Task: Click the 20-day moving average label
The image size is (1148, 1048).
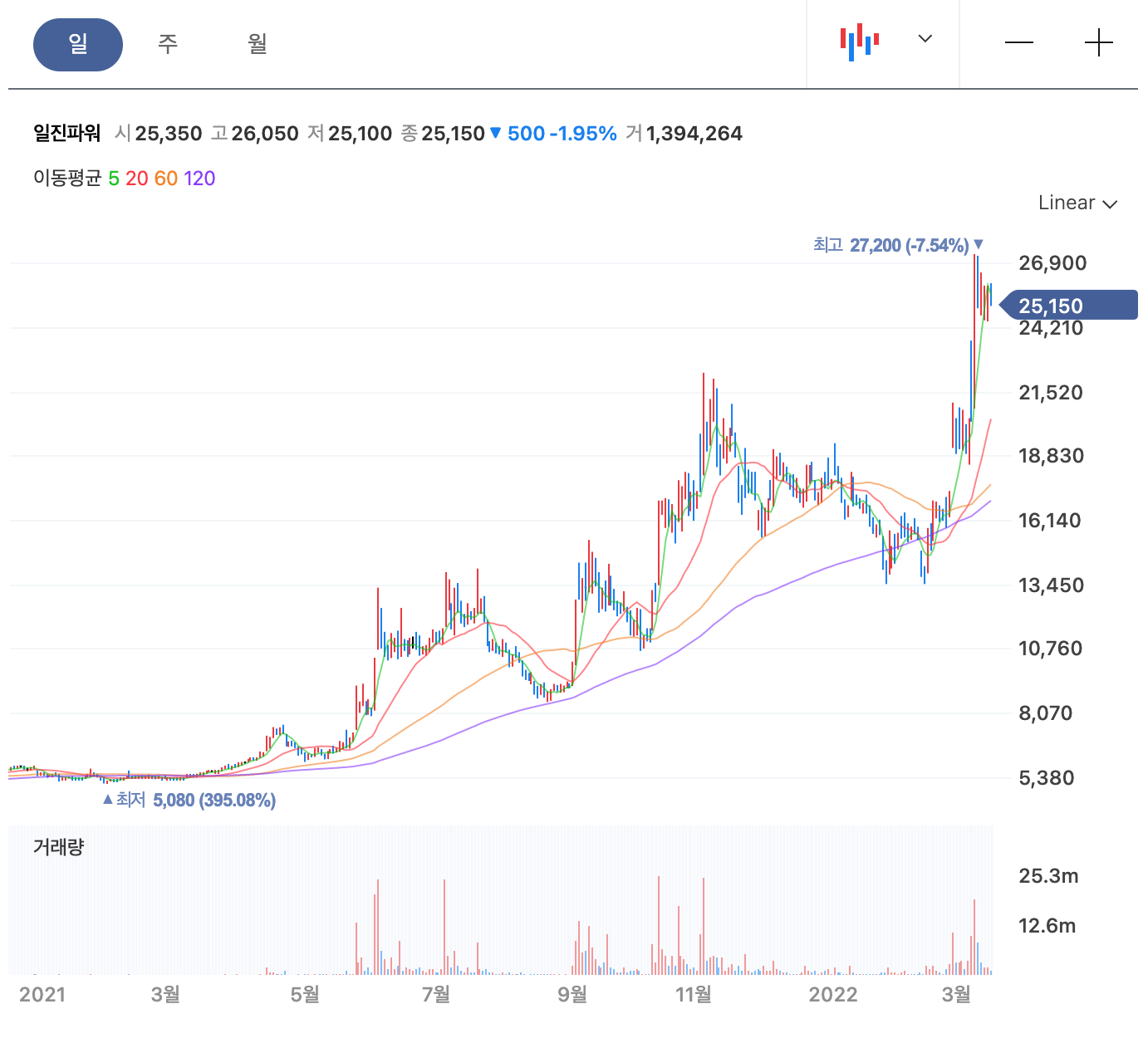Action: click(137, 179)
